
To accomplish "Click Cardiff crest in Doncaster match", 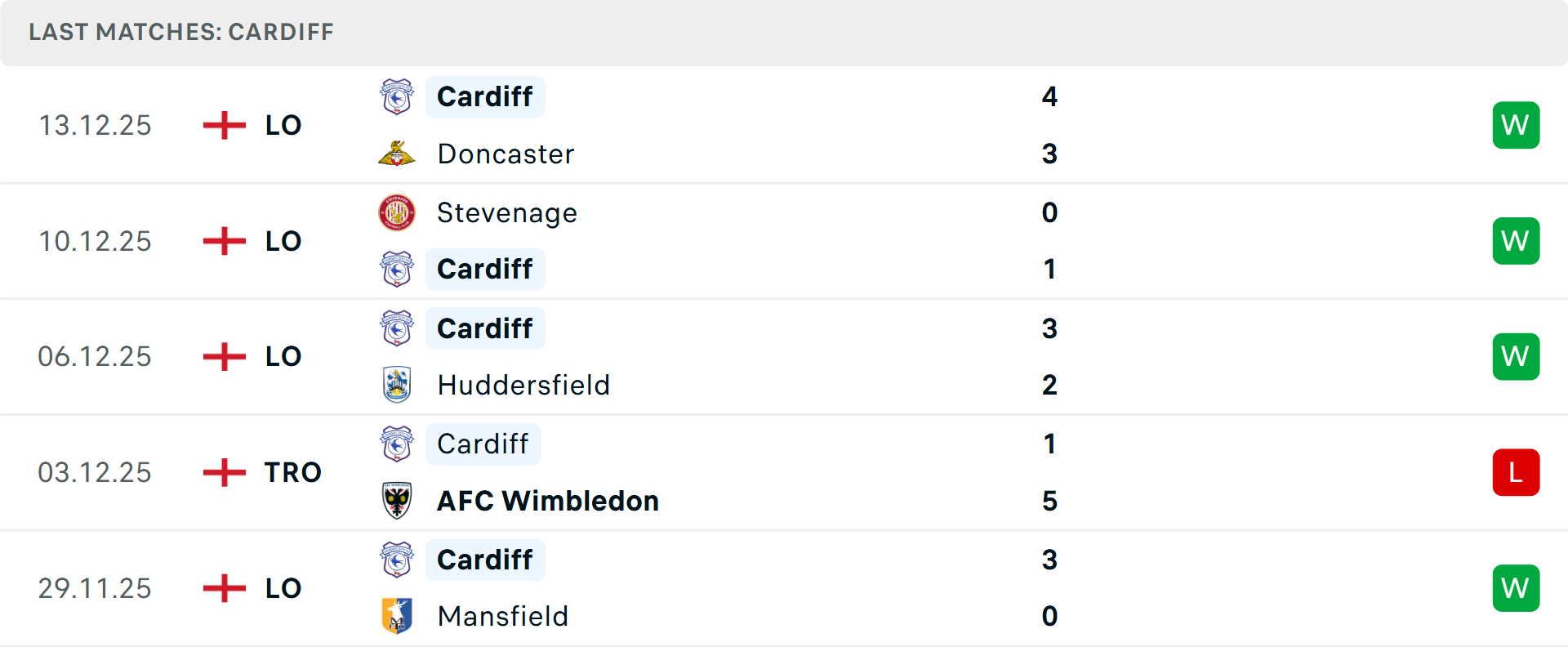I will (397, 97).
